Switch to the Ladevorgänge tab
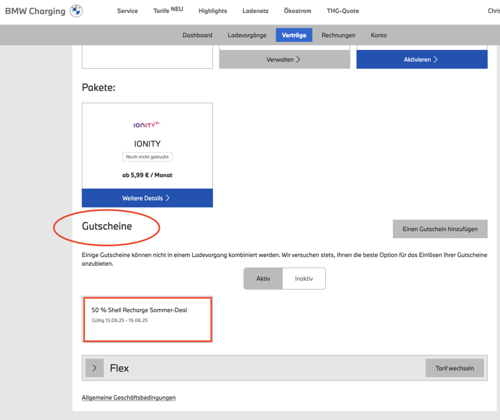Image resolution: width=500 pixels, height=420 pixels. [x=247, y=35]
